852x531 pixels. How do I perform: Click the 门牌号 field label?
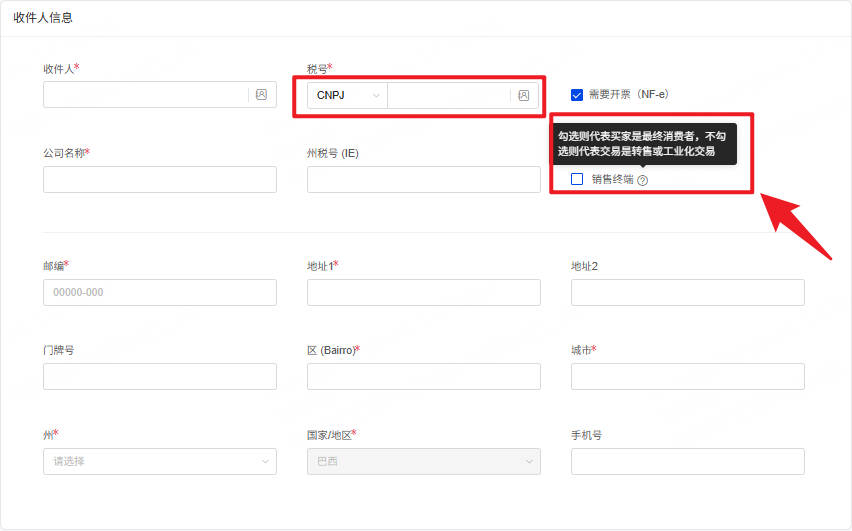59,351
